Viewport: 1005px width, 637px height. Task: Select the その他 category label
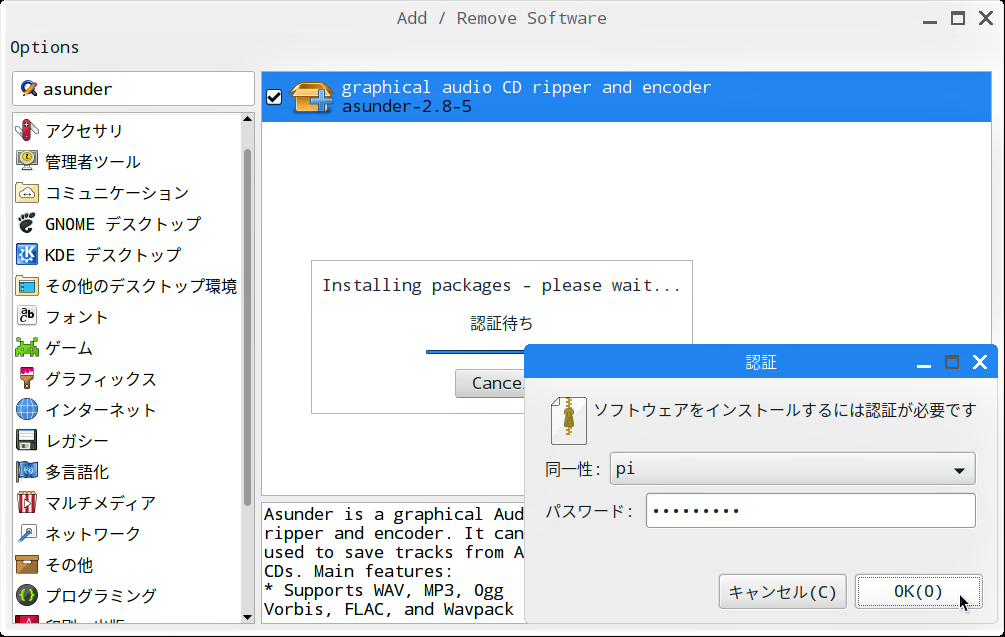(x=69, y=565)
